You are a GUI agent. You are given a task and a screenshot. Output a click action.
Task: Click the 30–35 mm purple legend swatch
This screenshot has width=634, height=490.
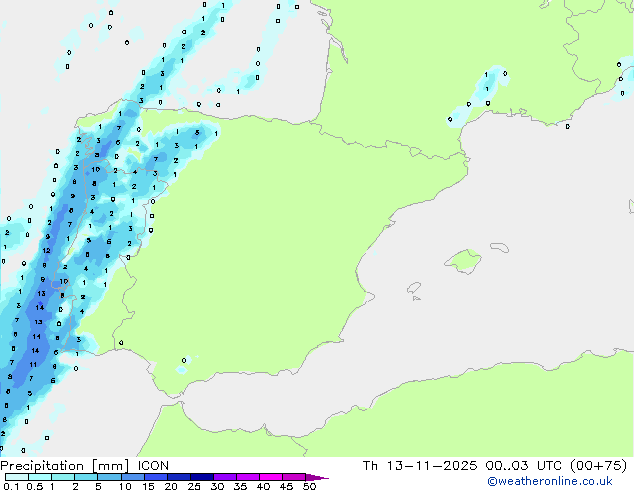click(224, 477)
